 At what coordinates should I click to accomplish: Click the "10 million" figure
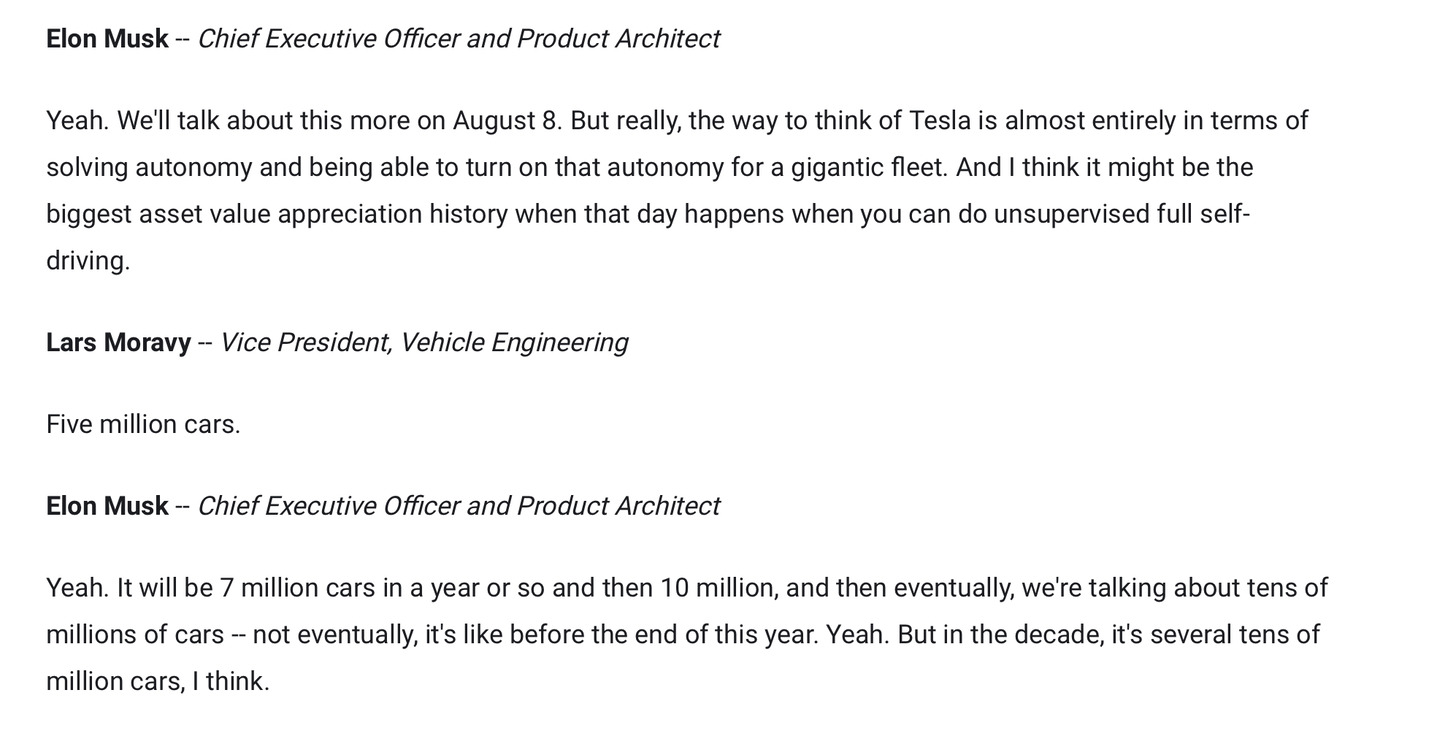click(x=718, y=588)
